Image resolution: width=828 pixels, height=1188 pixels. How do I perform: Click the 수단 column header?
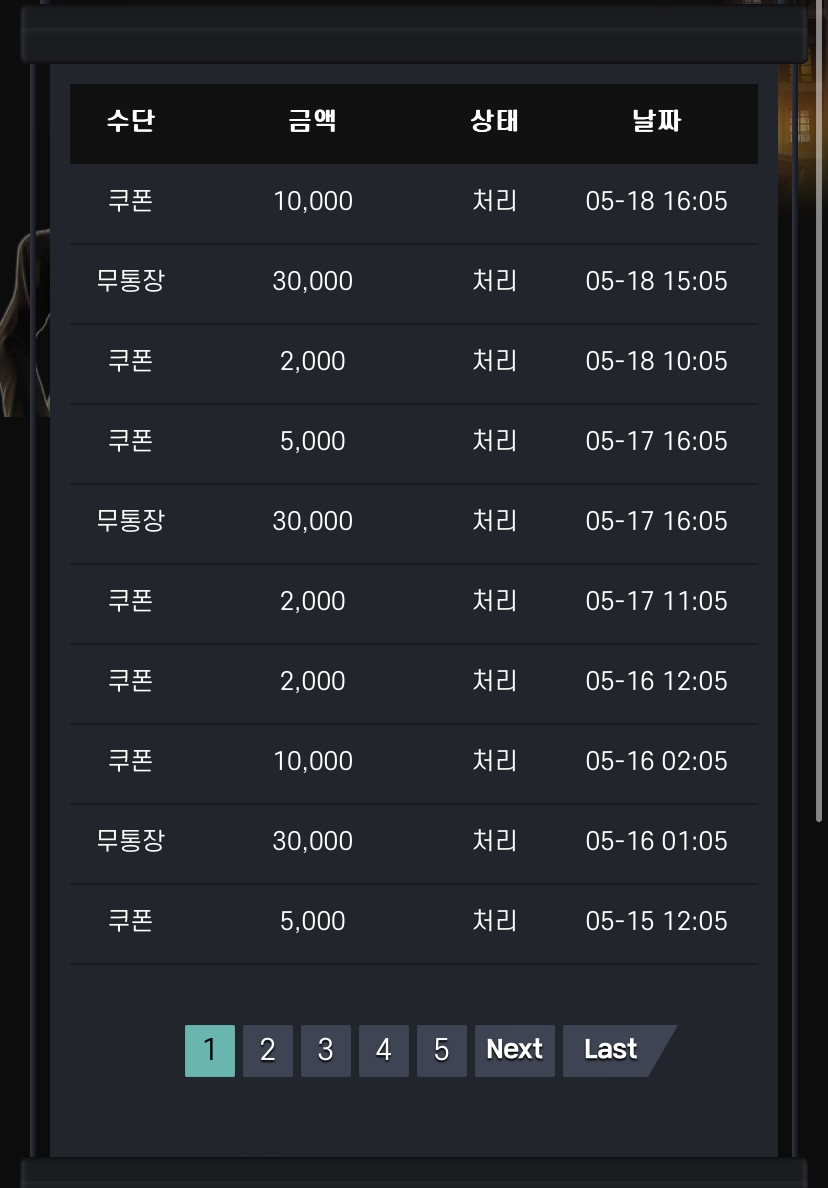click(130, 120)
